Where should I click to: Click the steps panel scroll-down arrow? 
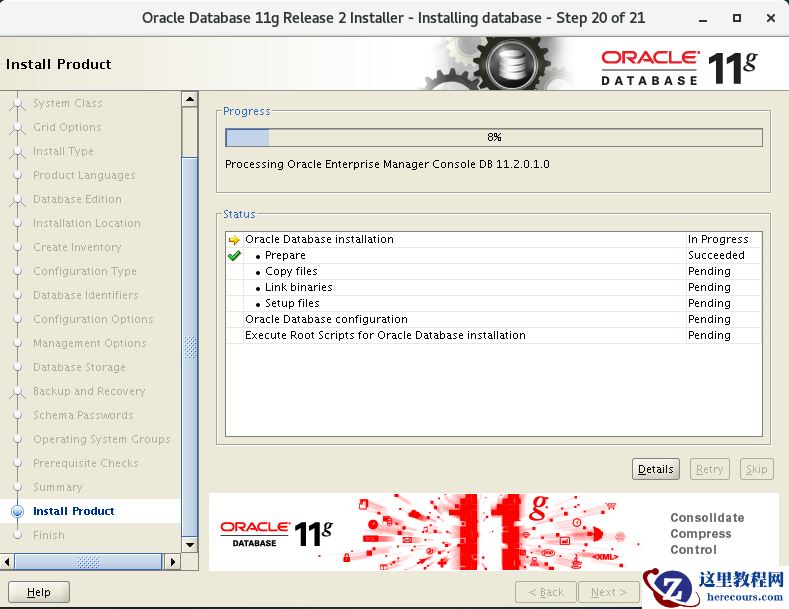point(190,545)
